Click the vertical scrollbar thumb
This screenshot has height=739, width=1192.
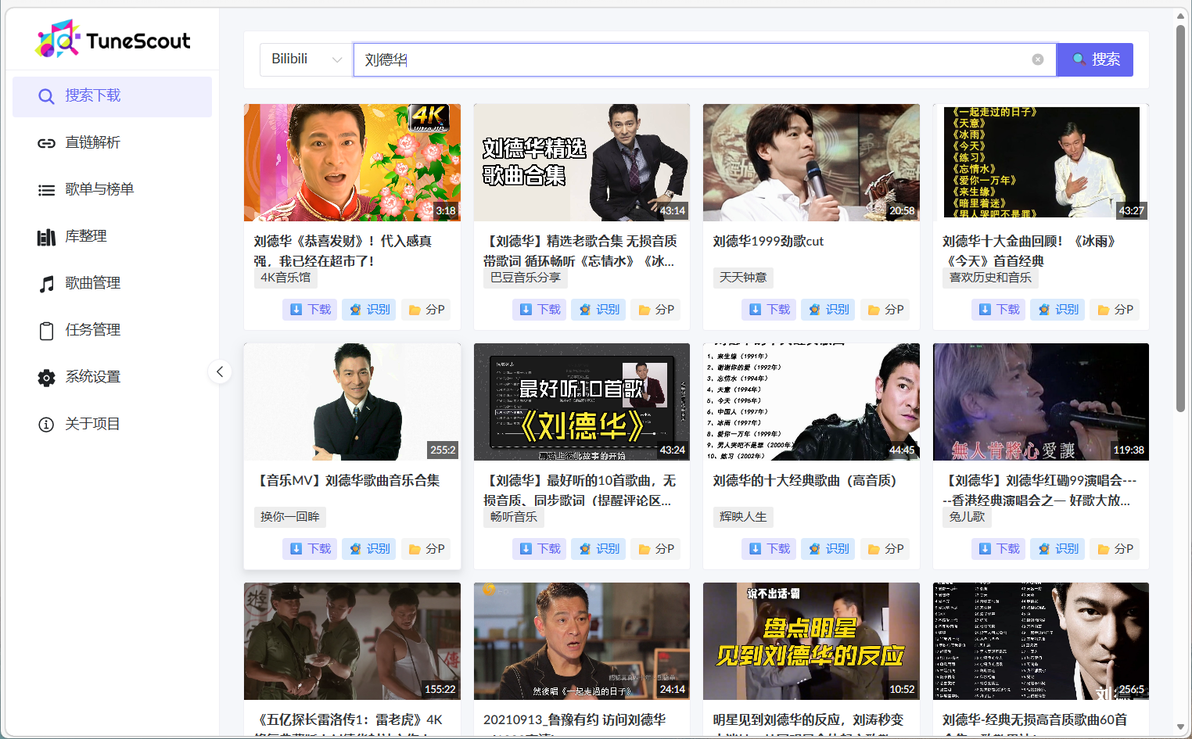1181,219
